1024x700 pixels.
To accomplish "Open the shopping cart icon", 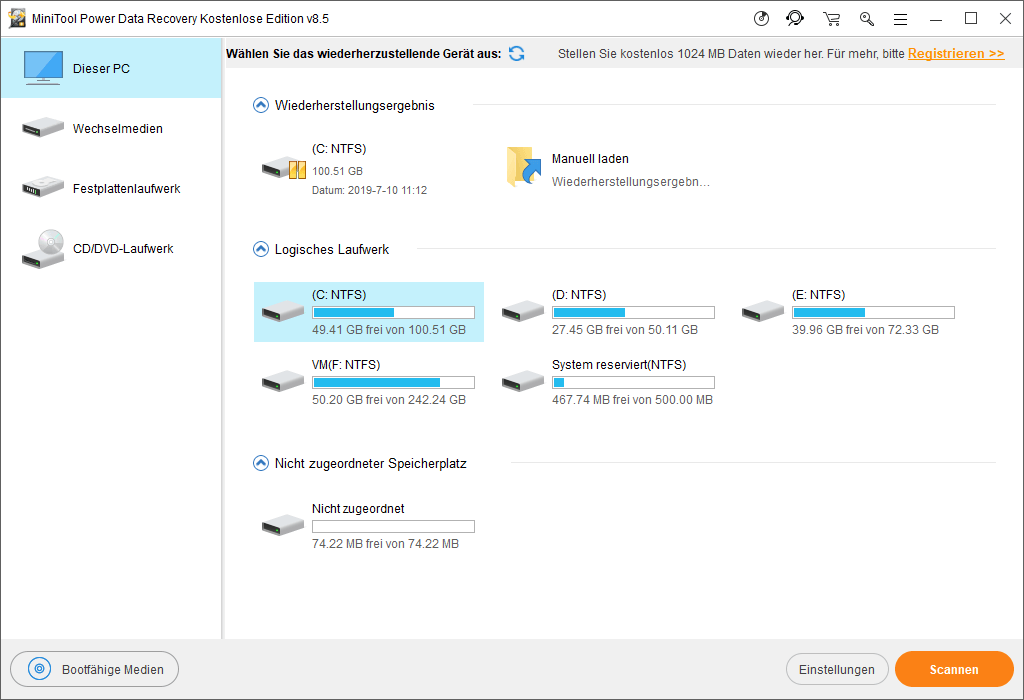I will [x=831, y=19].
